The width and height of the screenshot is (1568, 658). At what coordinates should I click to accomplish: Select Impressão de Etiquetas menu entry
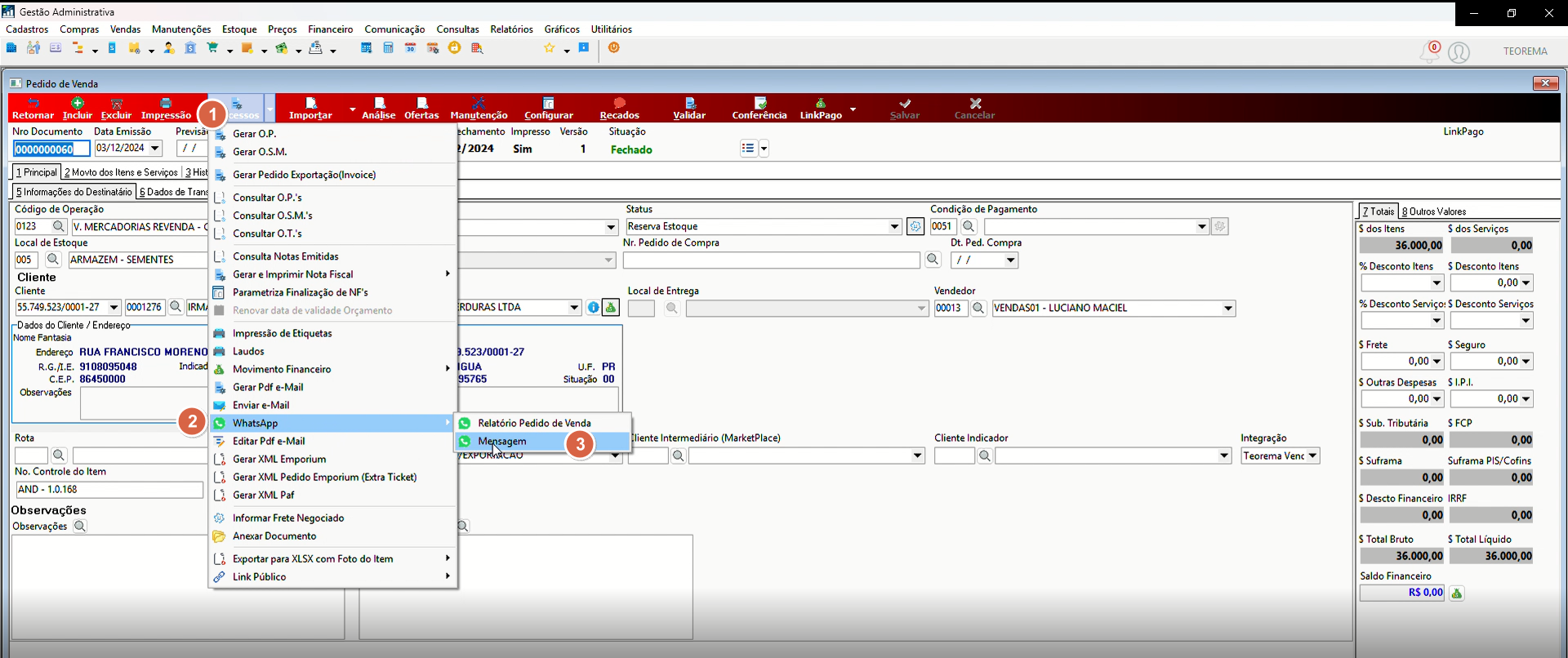coord(332,333)
